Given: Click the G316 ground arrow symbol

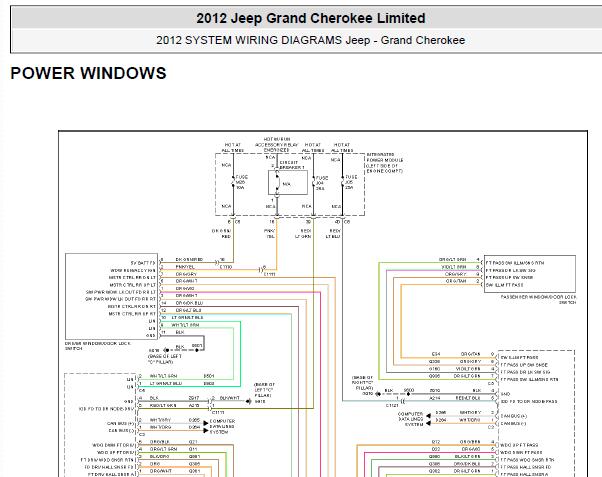Looking at the screenshot, I should [248, 401].
